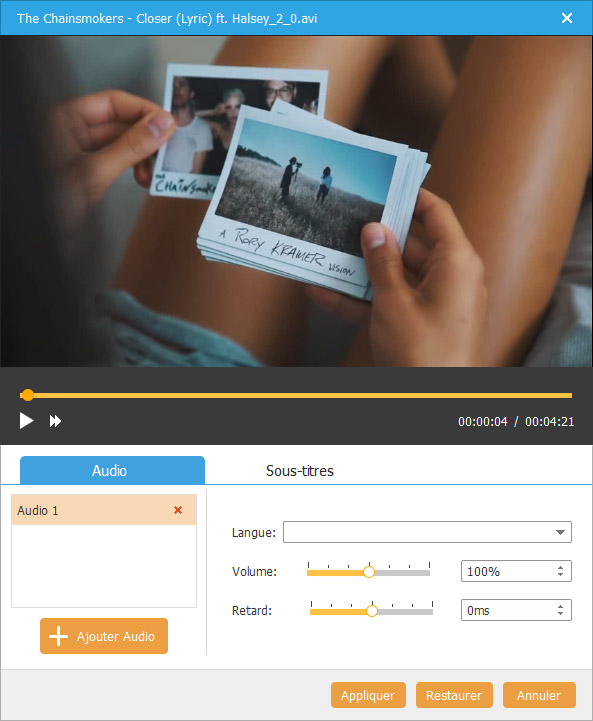The height and width of the screenshot is (721, 593).
Task: Click the 00:04:21 total duration text
Action: coord(550,422)
